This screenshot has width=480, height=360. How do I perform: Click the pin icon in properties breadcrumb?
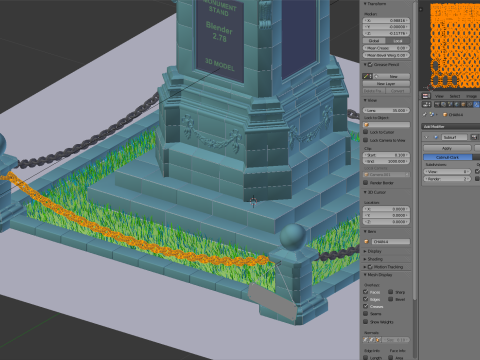coord(425,114)
